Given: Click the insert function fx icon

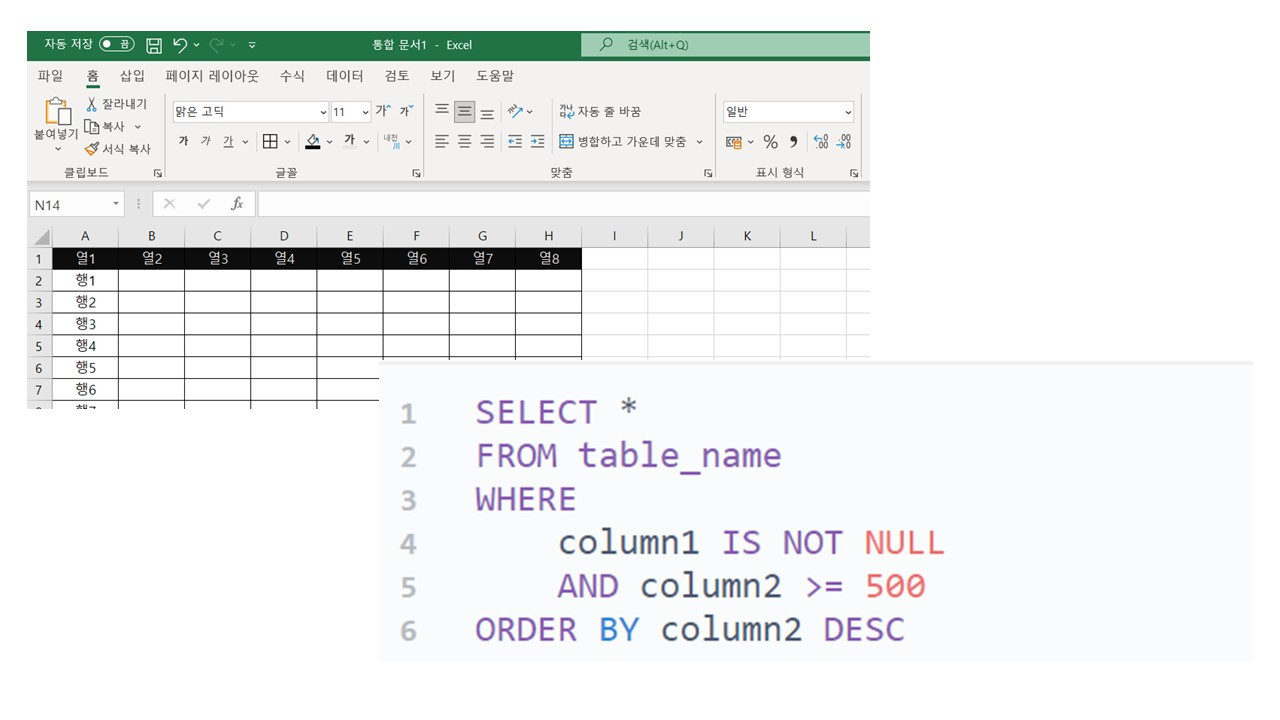Looking at the screenshot, I should pyautogui.click(x=237, y=204).
